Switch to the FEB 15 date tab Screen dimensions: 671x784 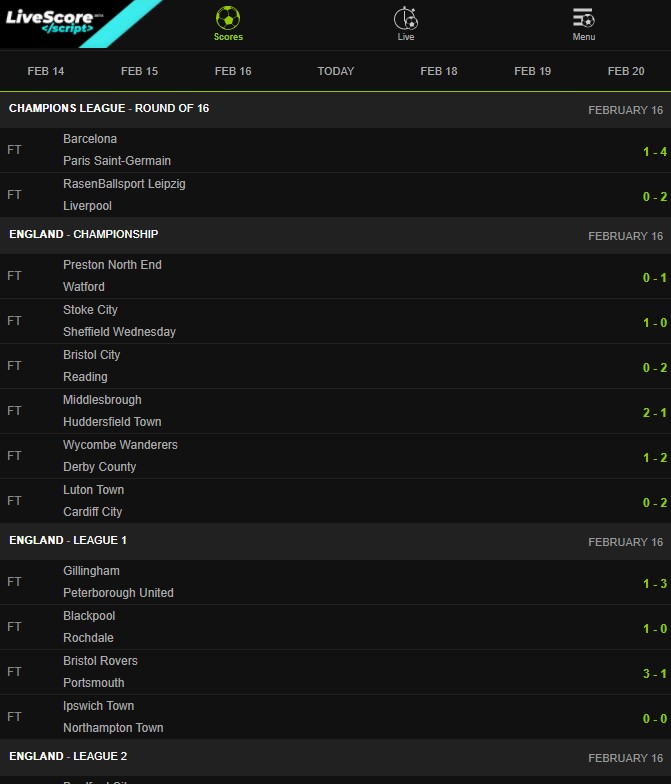(x=139, y=71)
